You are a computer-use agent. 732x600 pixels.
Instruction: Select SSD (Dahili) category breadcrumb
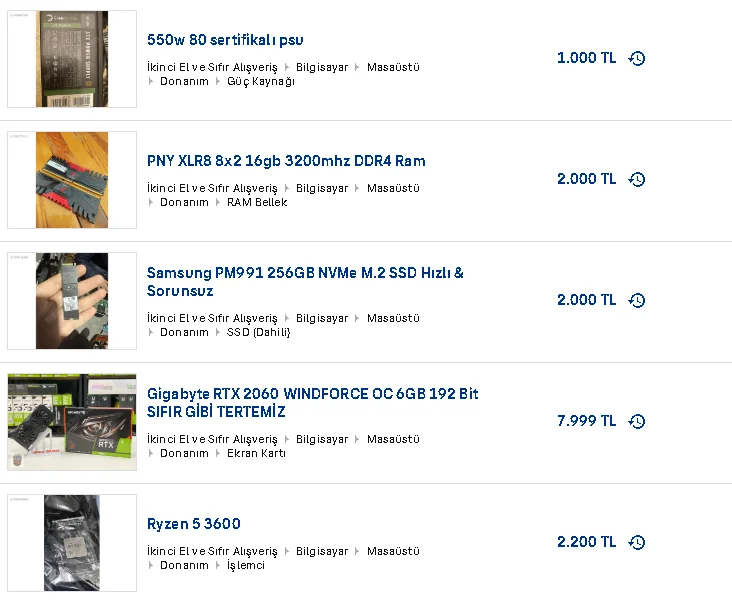pos(259,332)
